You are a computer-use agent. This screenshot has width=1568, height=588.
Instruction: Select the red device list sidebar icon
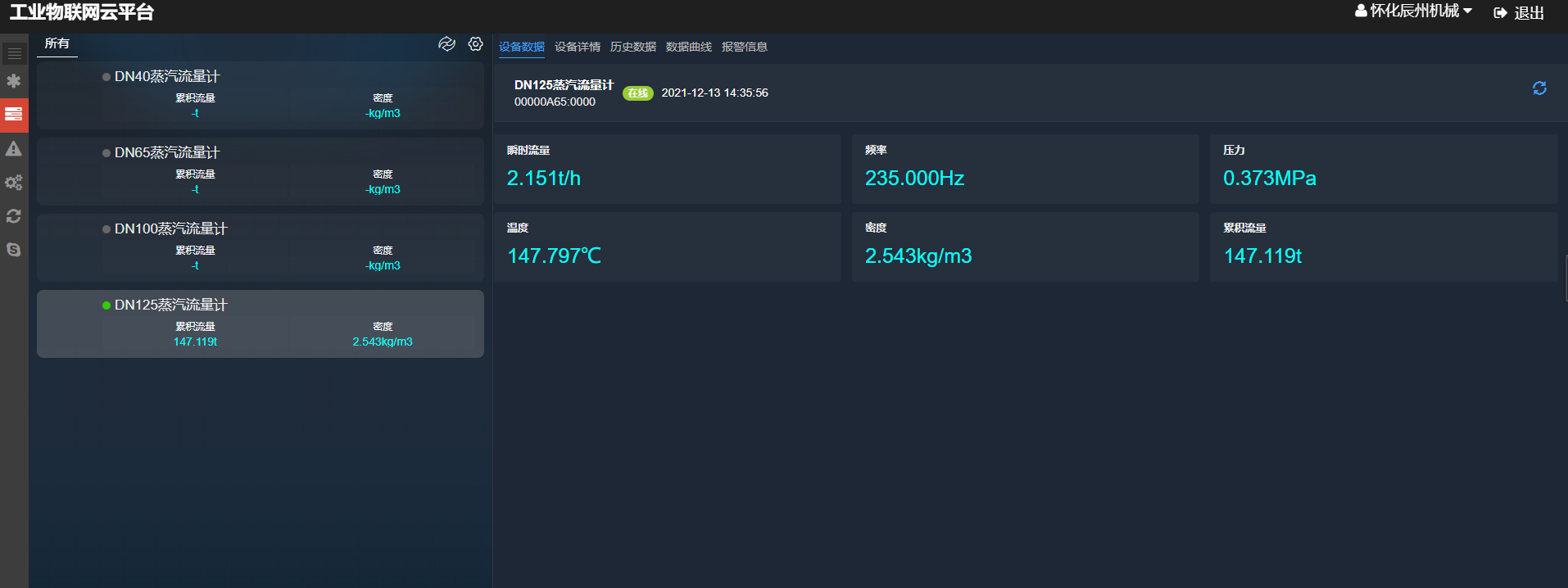[x=14, y=115]
